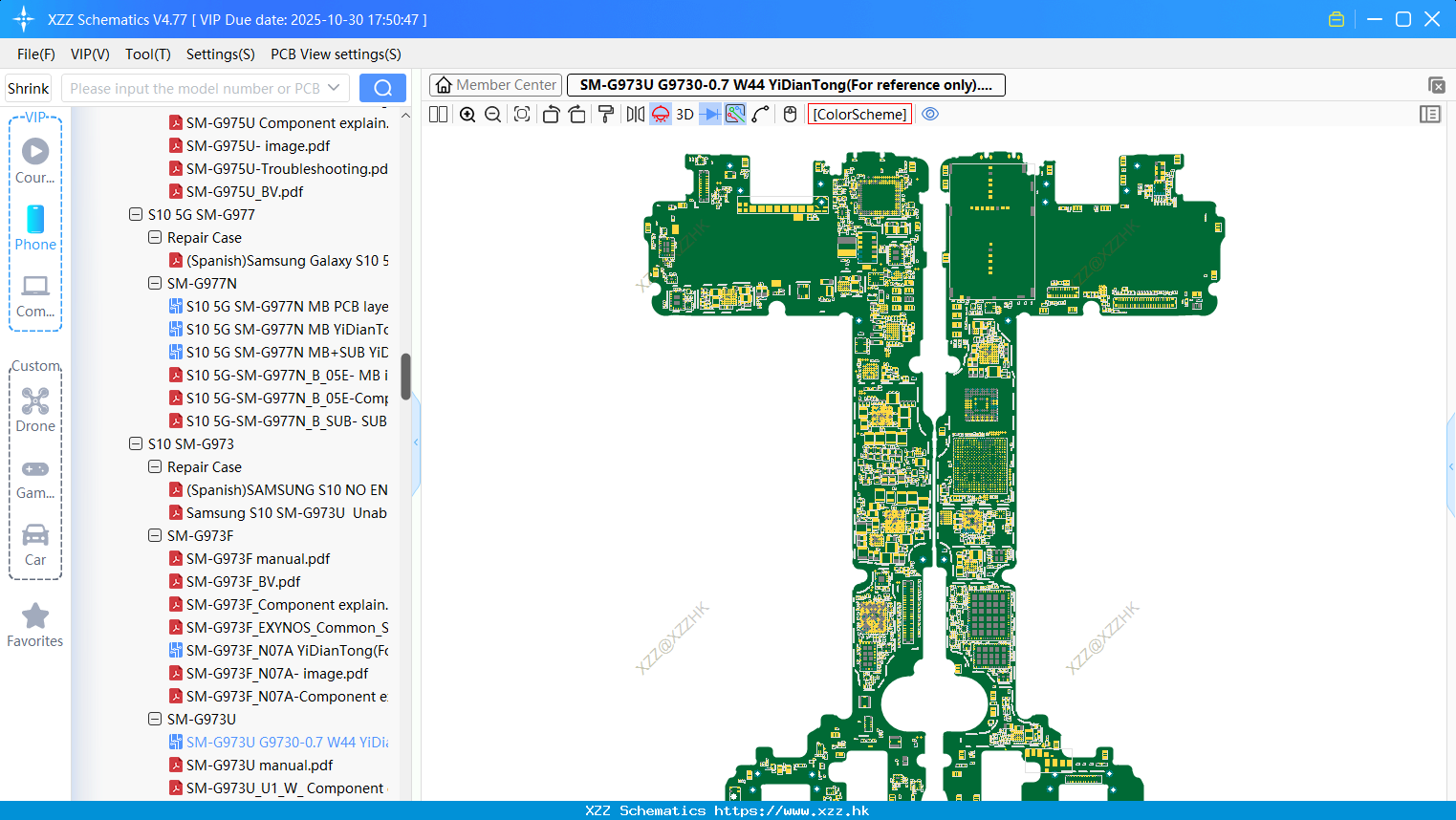The image size is (1456, 820).
Task: Switch to the 3D view
Action: tap(685, 114)
